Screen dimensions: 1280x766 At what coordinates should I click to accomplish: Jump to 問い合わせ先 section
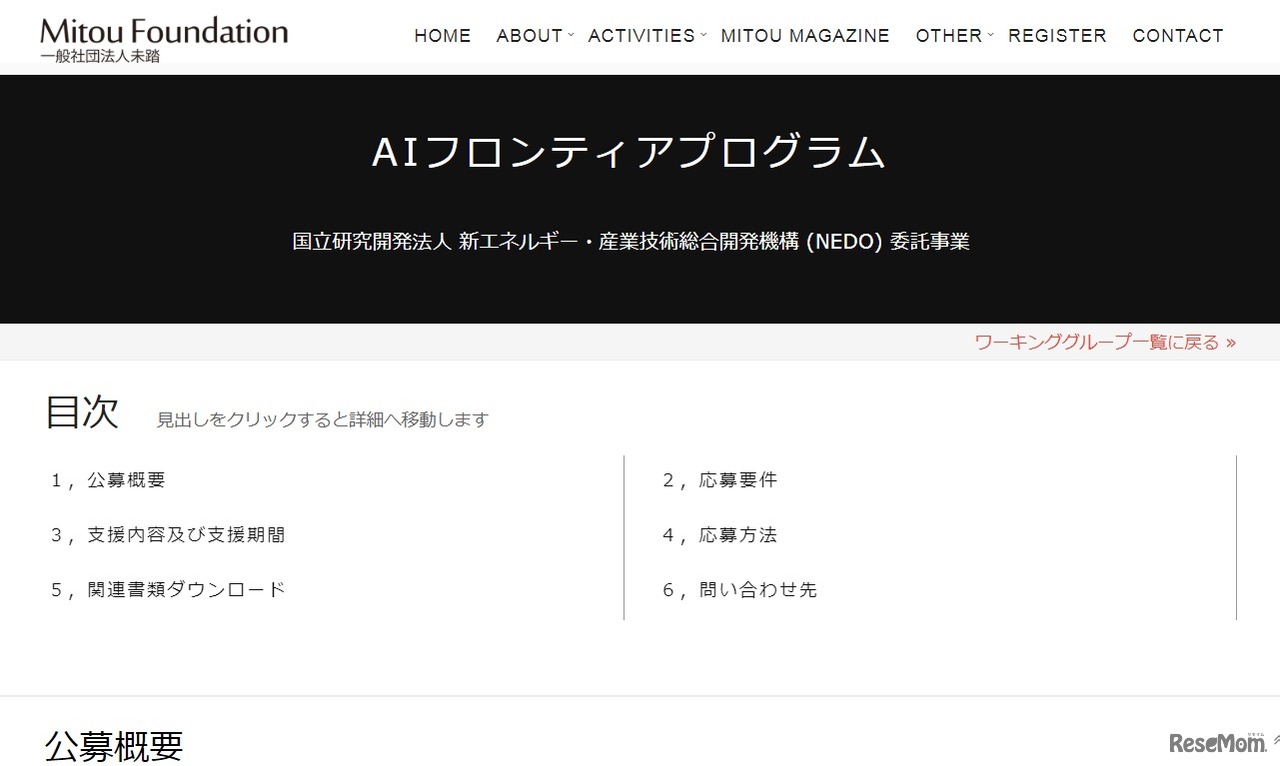[740, 590]
